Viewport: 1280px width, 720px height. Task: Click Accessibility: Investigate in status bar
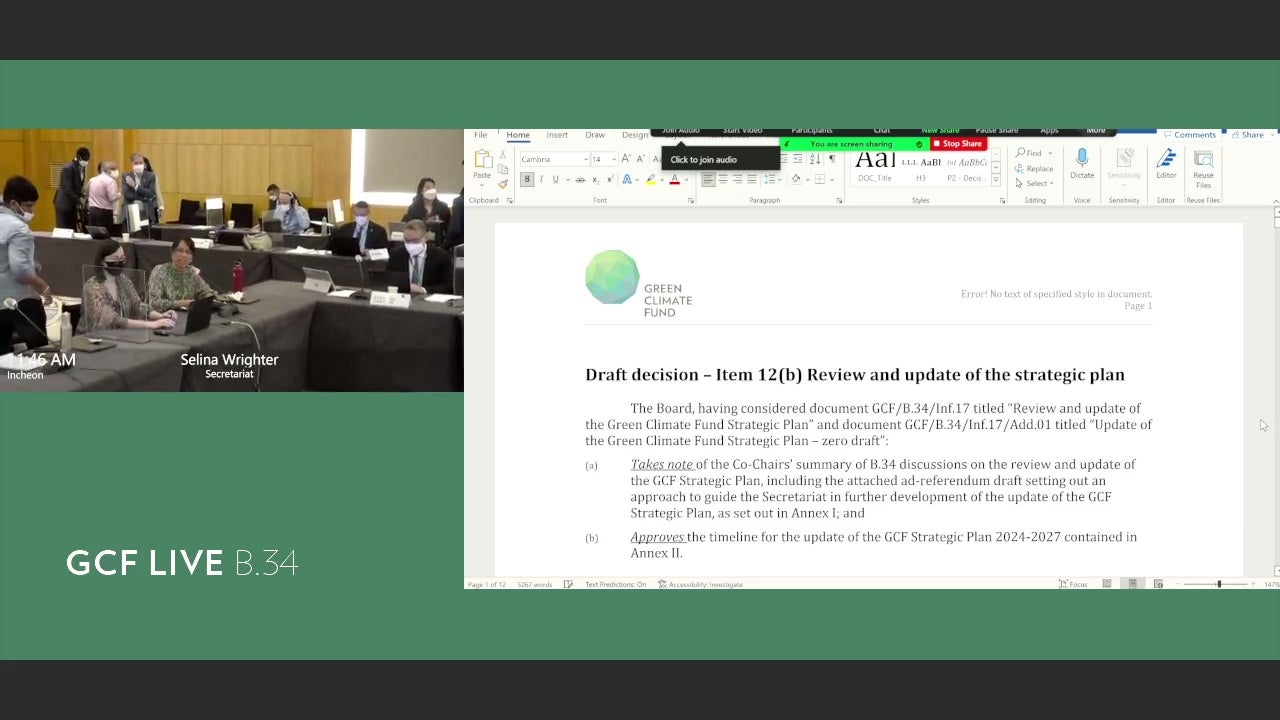click(699, 584)
